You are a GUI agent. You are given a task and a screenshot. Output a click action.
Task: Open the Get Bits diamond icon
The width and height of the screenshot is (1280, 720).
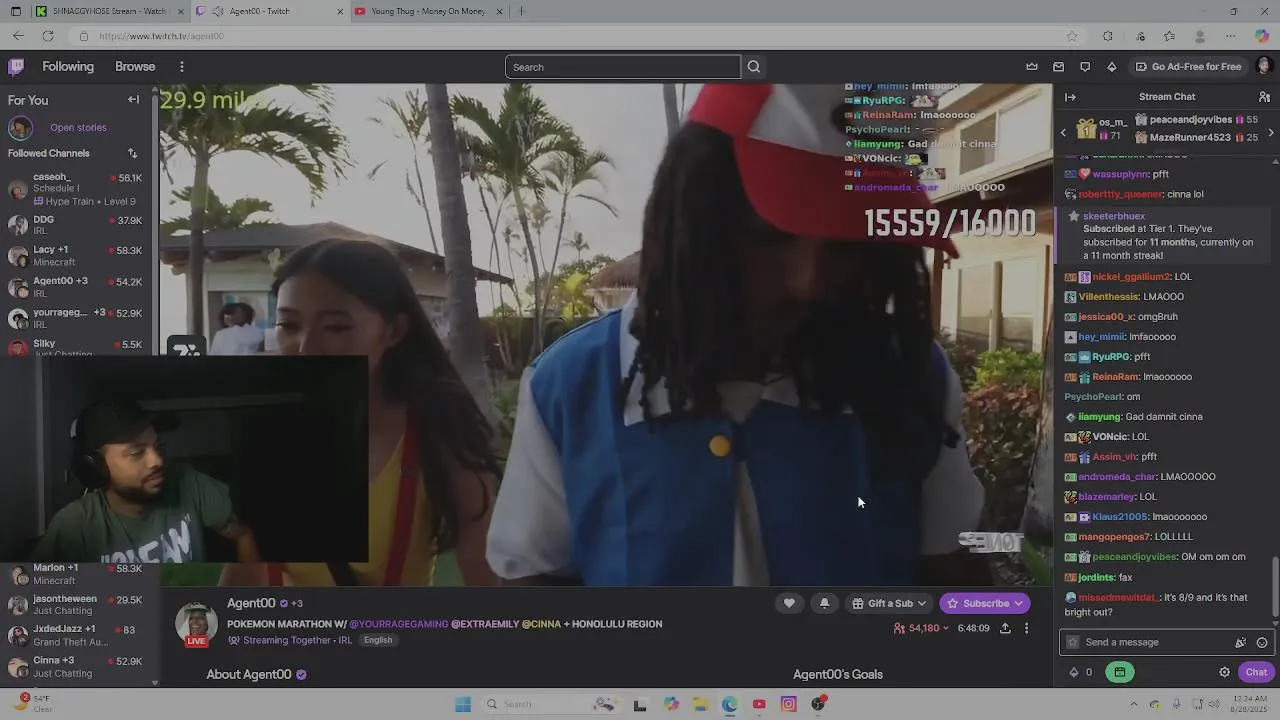coord(1111,67)
